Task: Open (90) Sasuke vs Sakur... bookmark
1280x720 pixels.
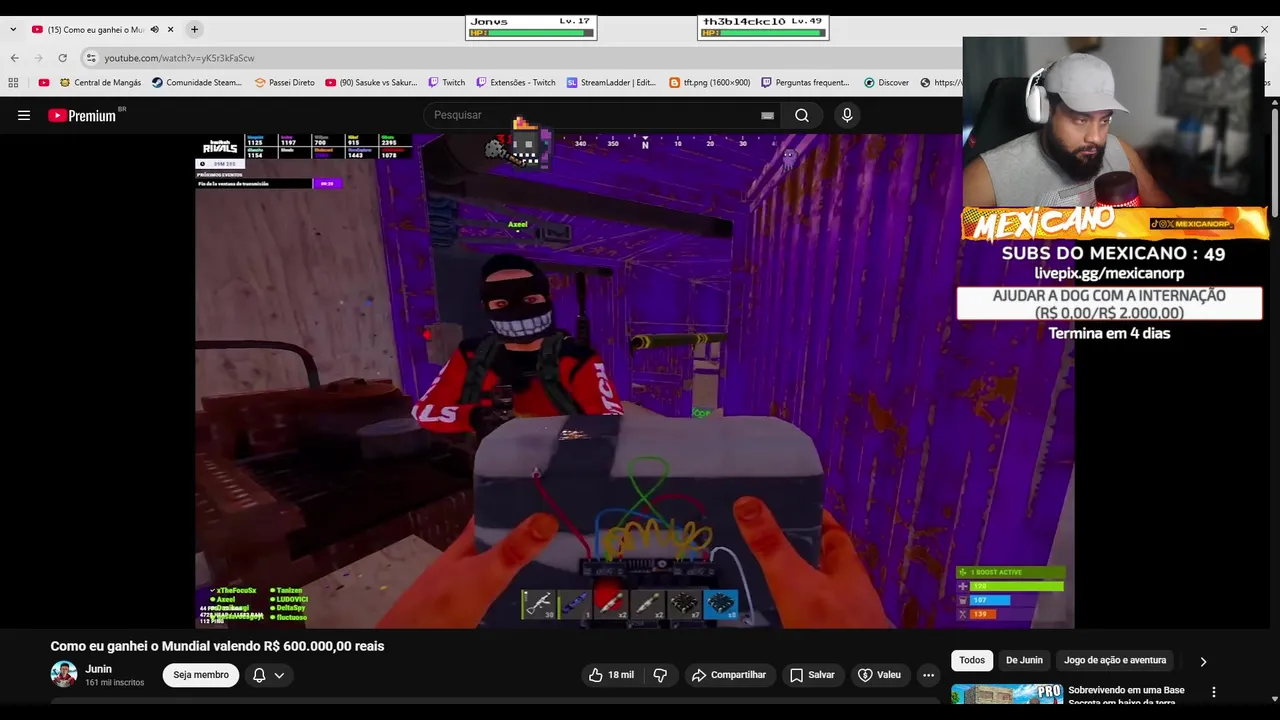Action: pyautogui.click(x=371, y=83)
